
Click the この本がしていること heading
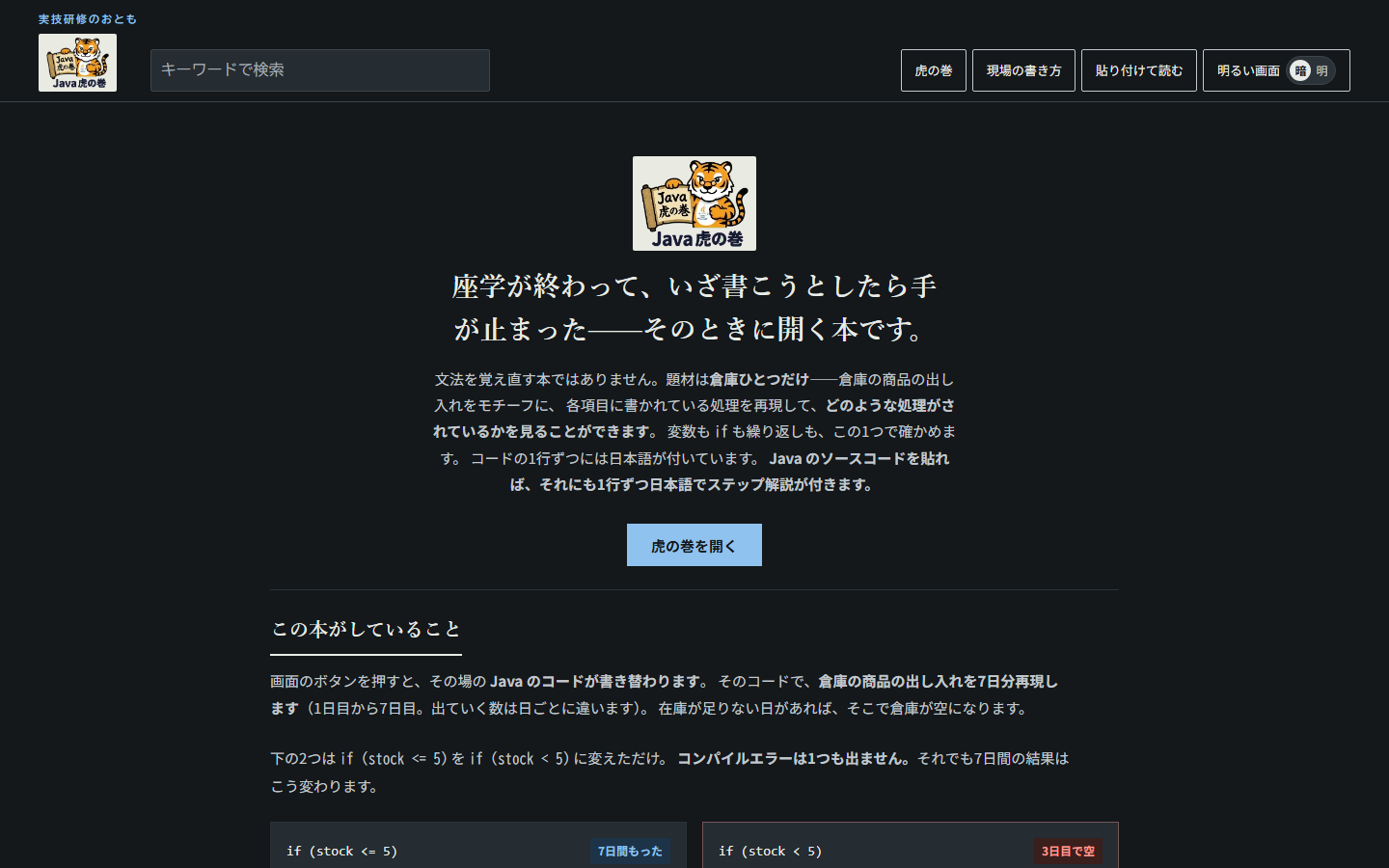tap(366, 630)
